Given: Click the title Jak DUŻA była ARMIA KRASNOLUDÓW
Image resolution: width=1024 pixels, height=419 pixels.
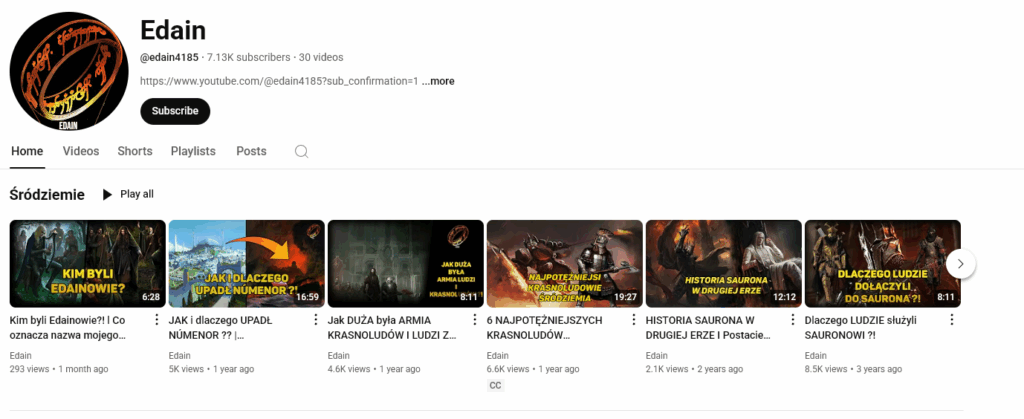Looking at the screenshot, I should tap(392, 328).
